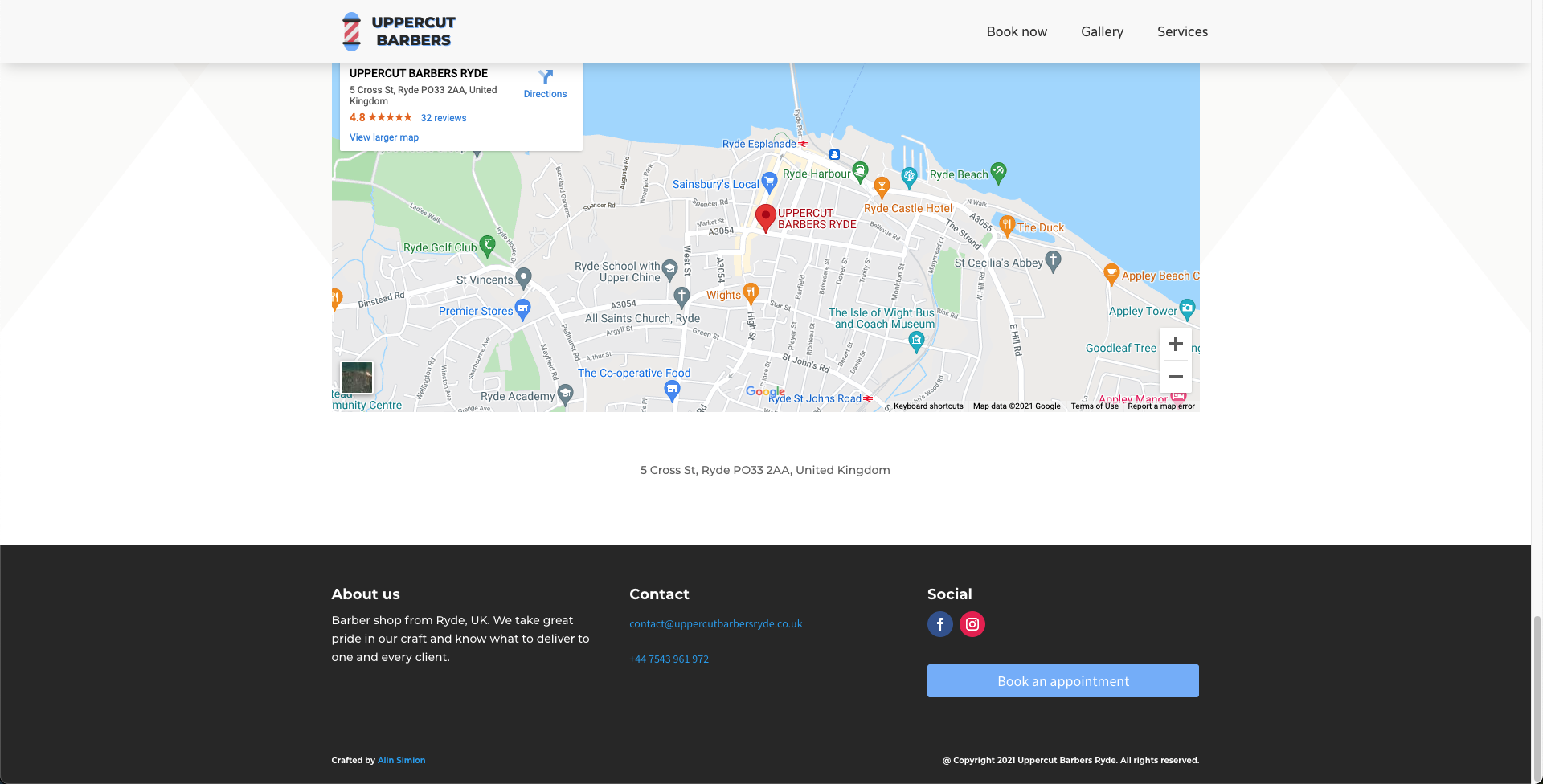
Task: Open the Instagram social icon
Action: [972, 624]
